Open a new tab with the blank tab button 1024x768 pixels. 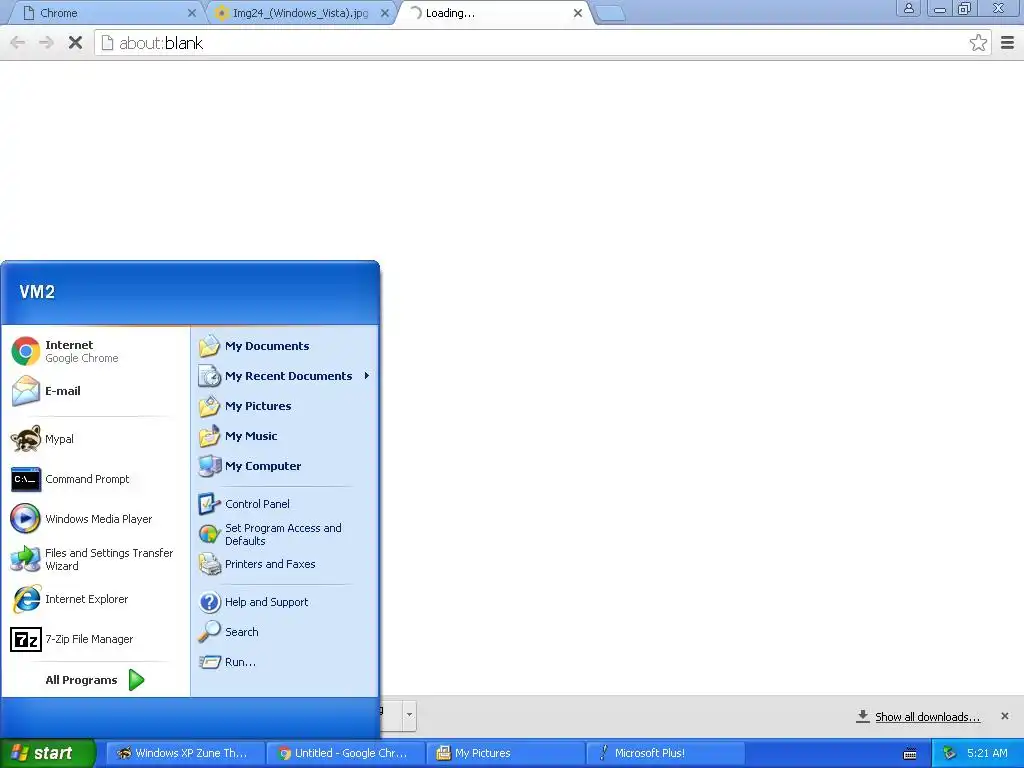[x=611, y=14]
